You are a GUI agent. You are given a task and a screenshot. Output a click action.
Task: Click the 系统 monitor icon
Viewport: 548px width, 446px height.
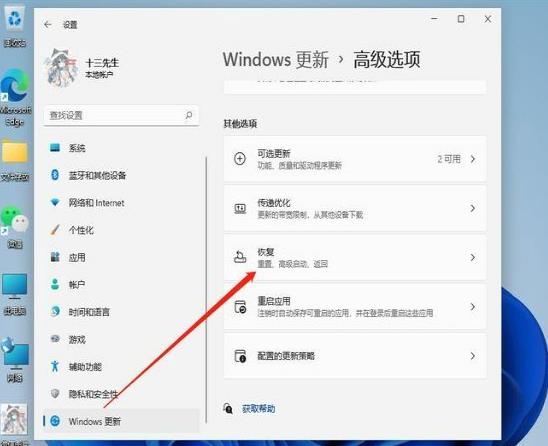coord(55,148)
